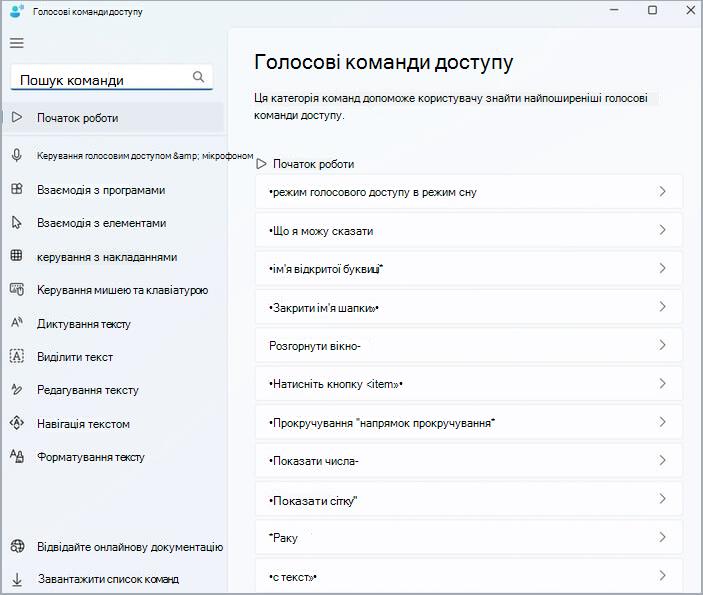703x595 pixels.
Task: Click the режим голосового доступу в режим сну command text
Action: pyautogui.click(x=373, y=192)
